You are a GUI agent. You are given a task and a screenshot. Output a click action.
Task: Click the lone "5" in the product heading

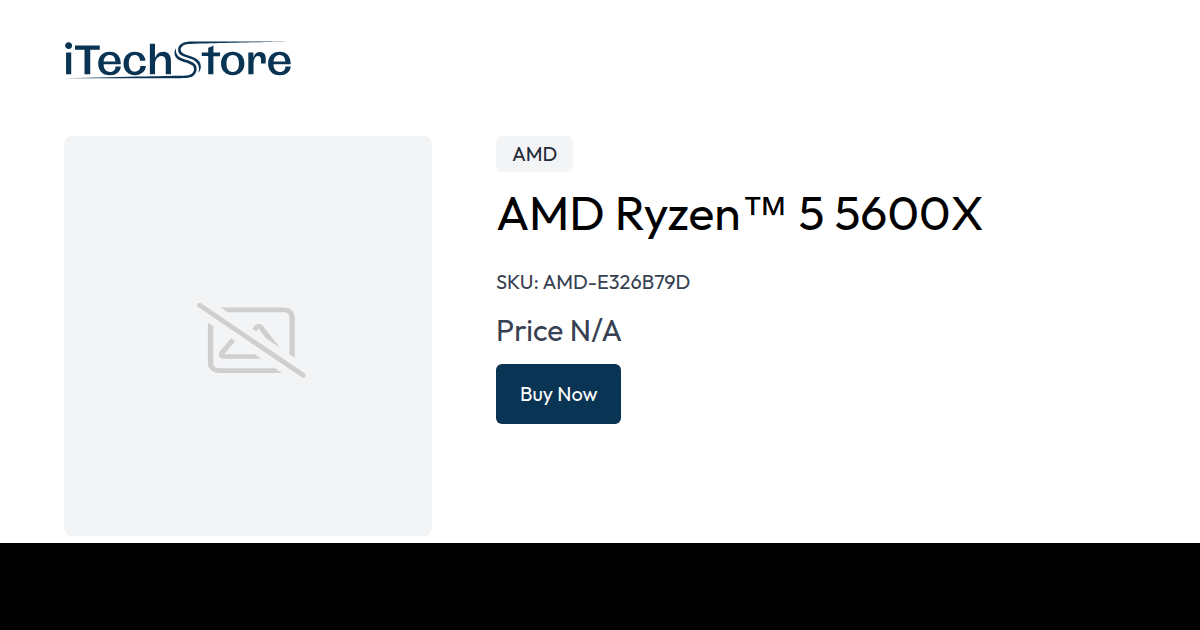pos(811,215)
